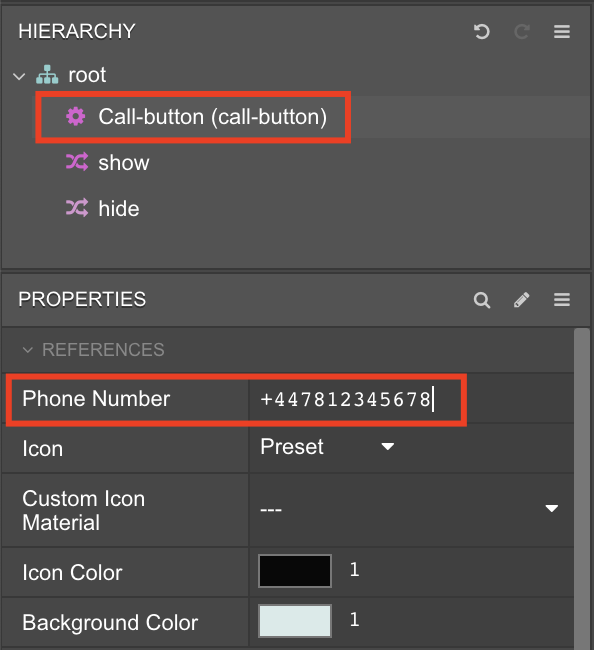This screenshot has width=594, height=650.
Task: Click the search icon in Properties panel
Action: [482, 300]
